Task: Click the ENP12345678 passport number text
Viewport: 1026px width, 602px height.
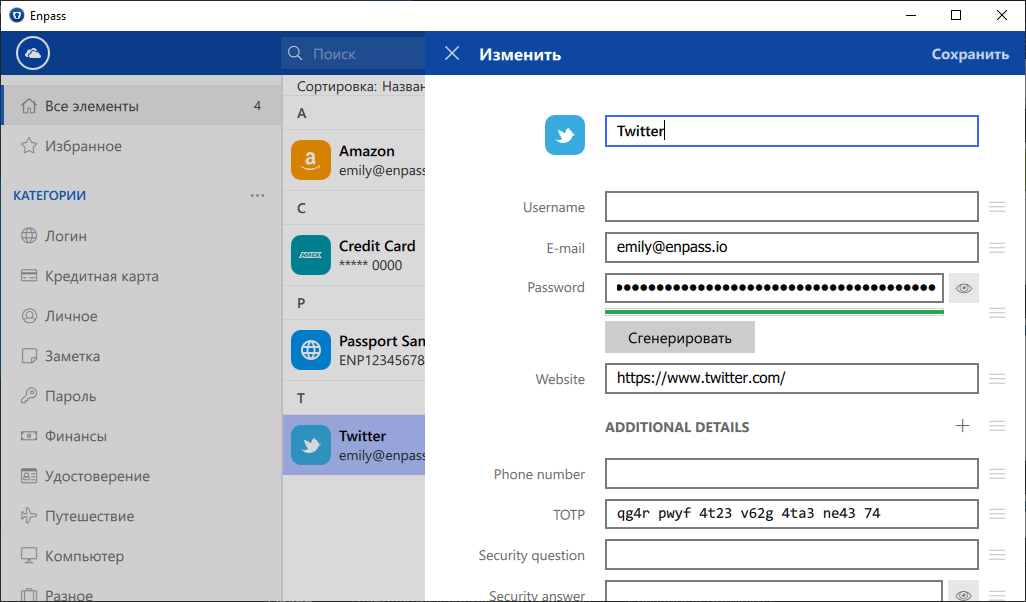Action: coord(381,361)
